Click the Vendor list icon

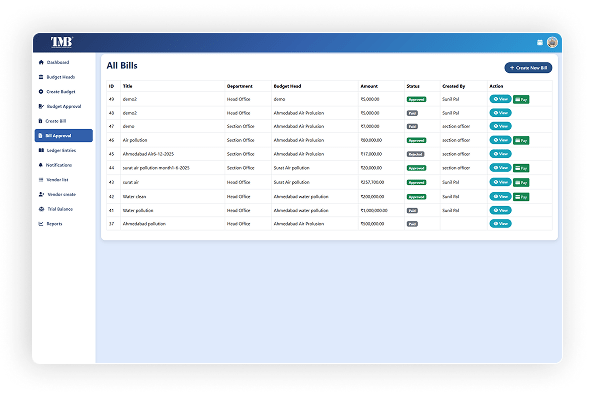[x=41, y=180]
